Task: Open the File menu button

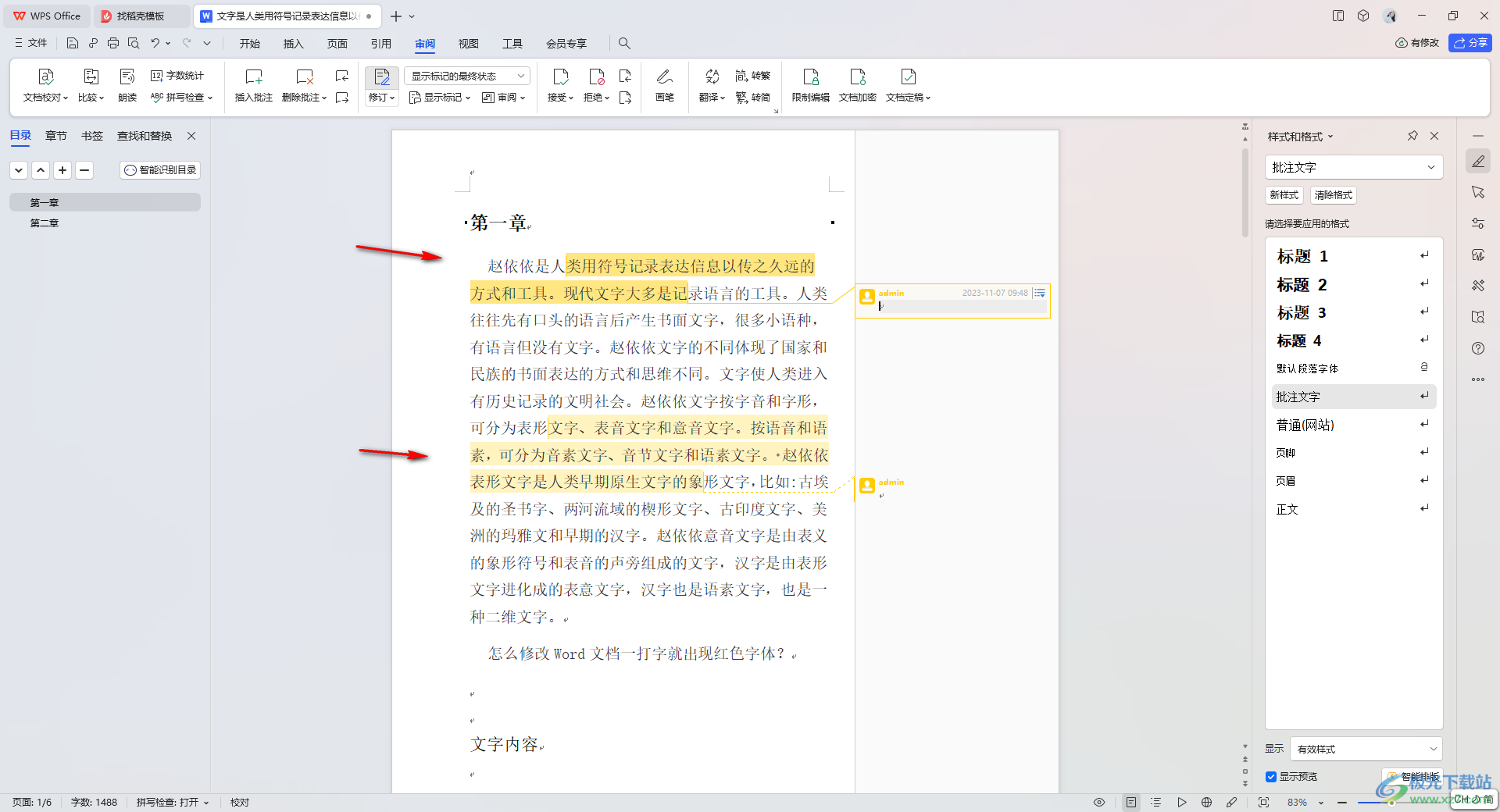Action: coord(31,43)
